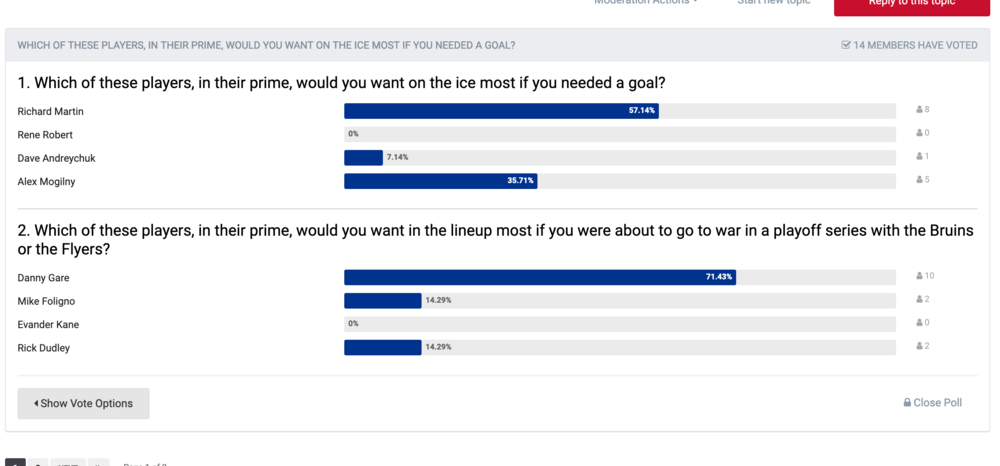1000x466 pixels.
Task: Click voter icon for Mike Foligno's row
Action: click(920, 299)
